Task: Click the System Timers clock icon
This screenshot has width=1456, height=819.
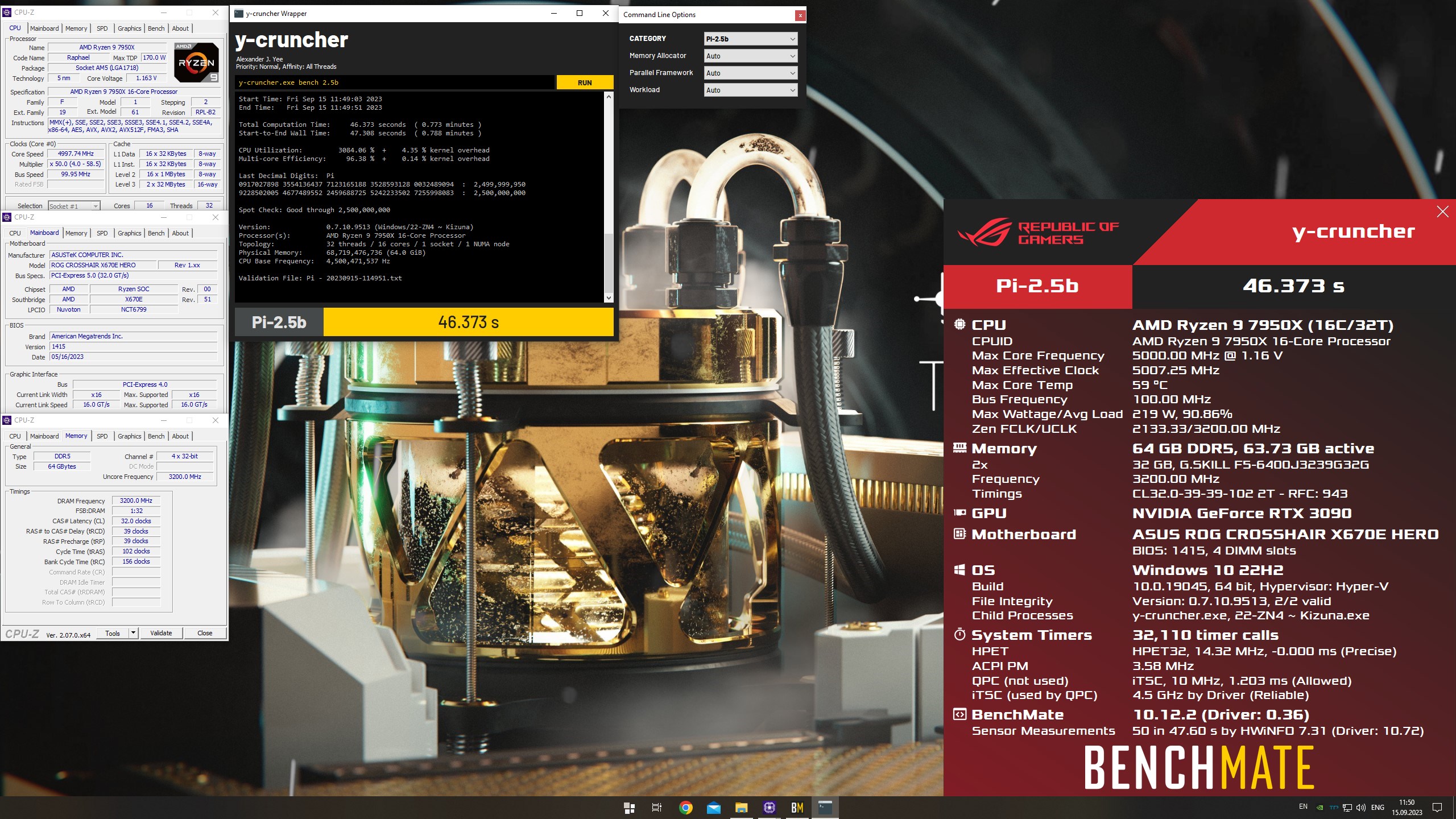Action: point(959,634)
